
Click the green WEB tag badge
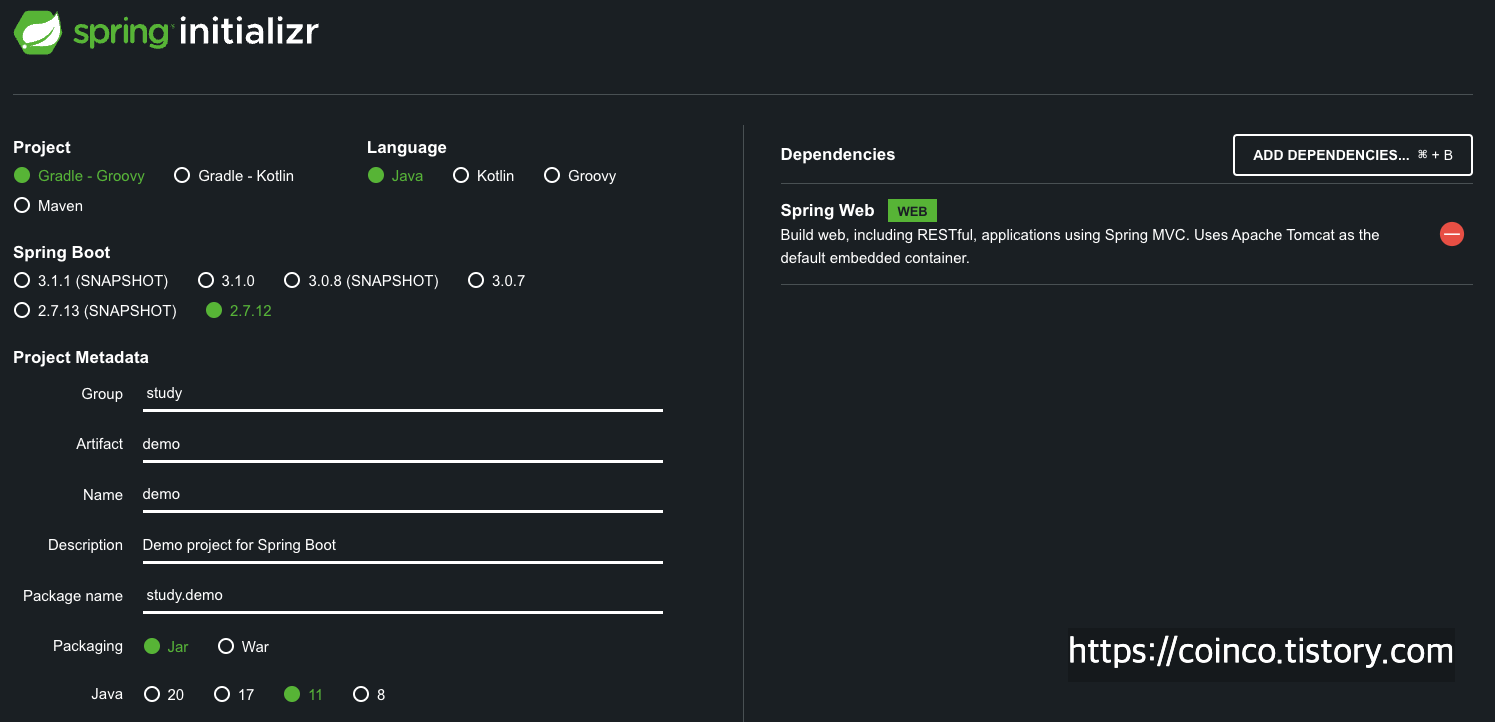tap(912, 211)
